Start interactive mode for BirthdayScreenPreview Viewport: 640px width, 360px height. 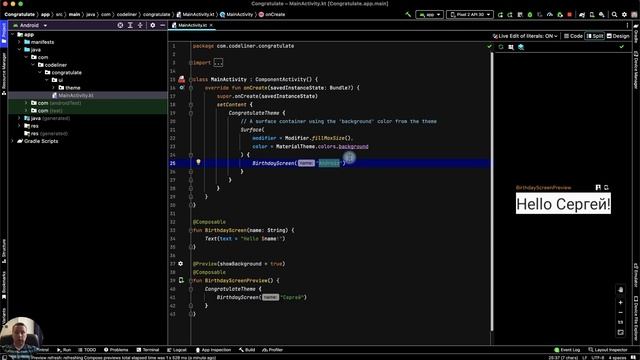click(598, 188)
